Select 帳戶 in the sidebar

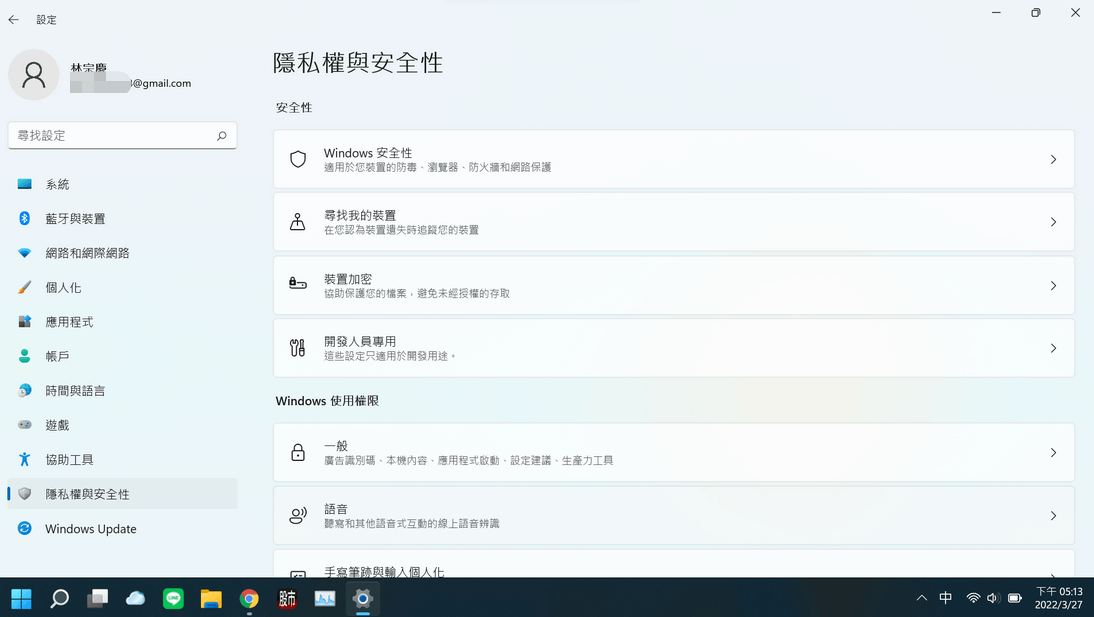[x=122, y=356]
